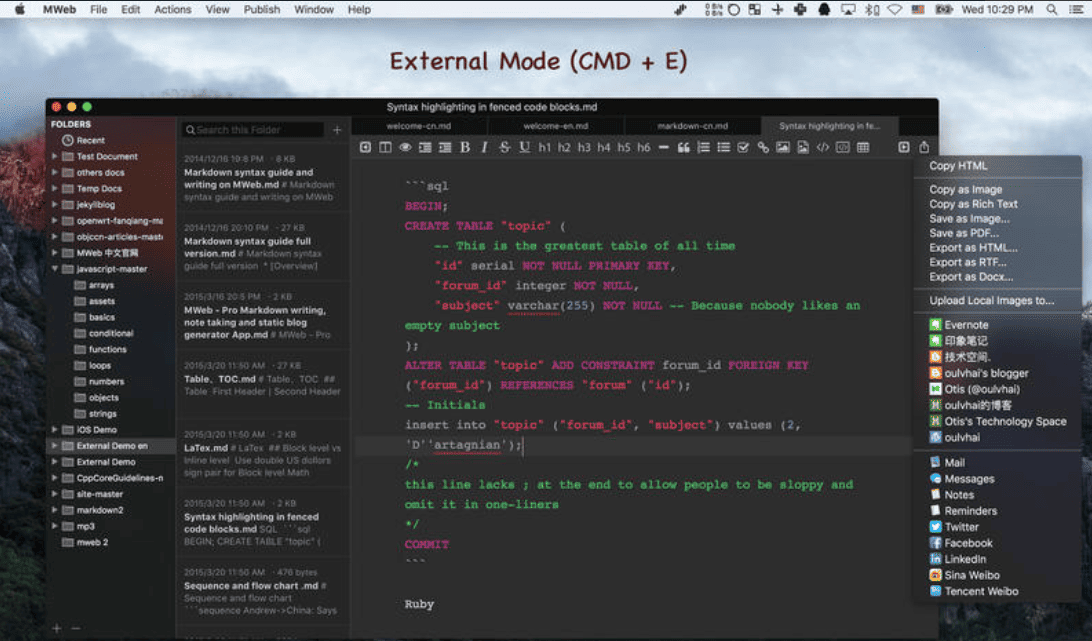
Task: Choose Copy as Image
Action: pos(966,190)
